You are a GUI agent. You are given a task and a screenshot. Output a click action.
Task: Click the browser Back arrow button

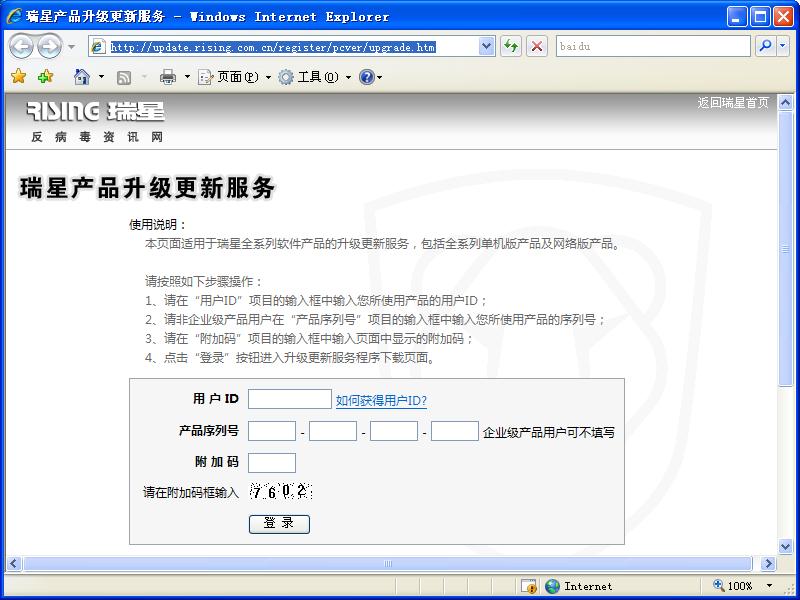21,46
